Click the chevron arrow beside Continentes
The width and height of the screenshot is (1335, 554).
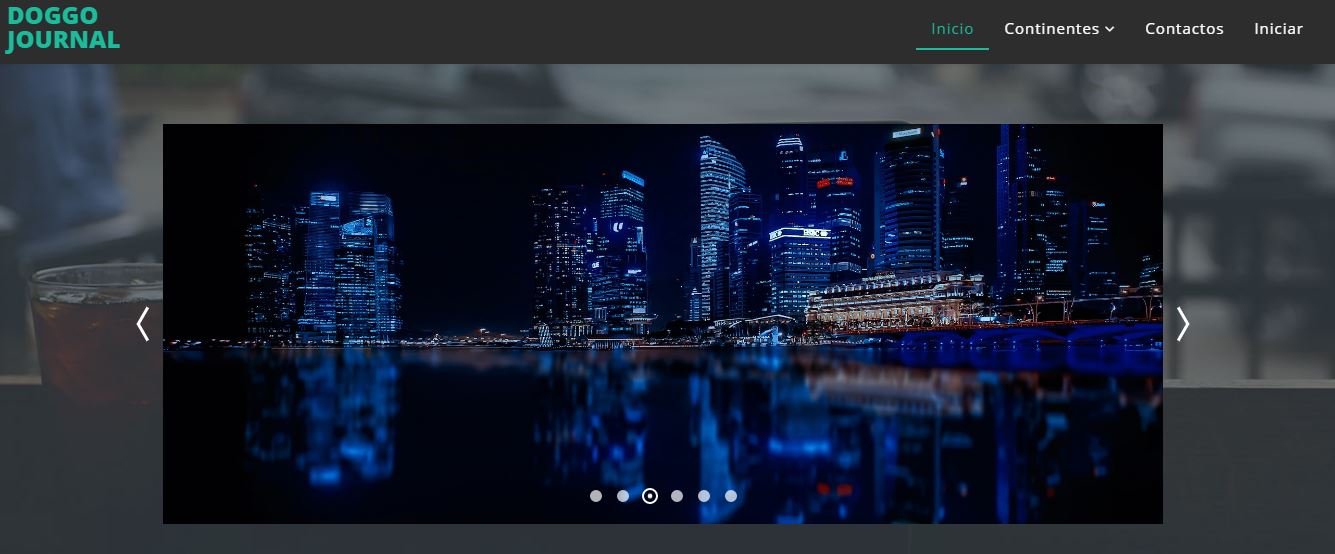[1110, 30]
